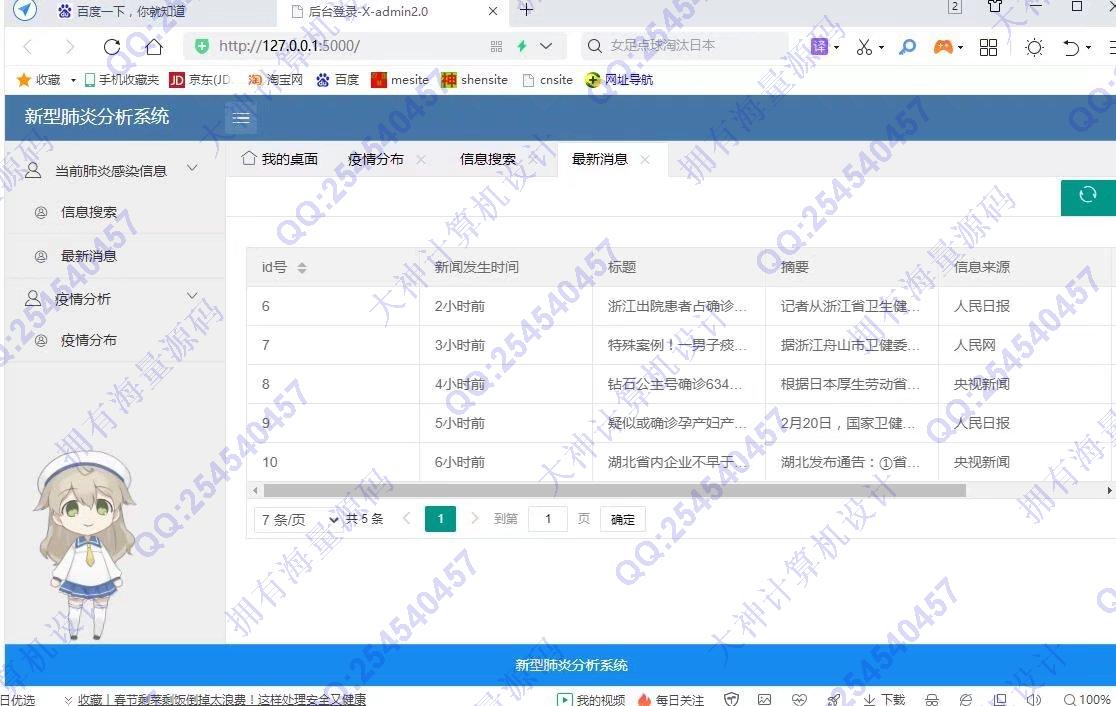Click the table horizontal scrollbar
This screenshot has width=1116, height=706.
(614, 490)
